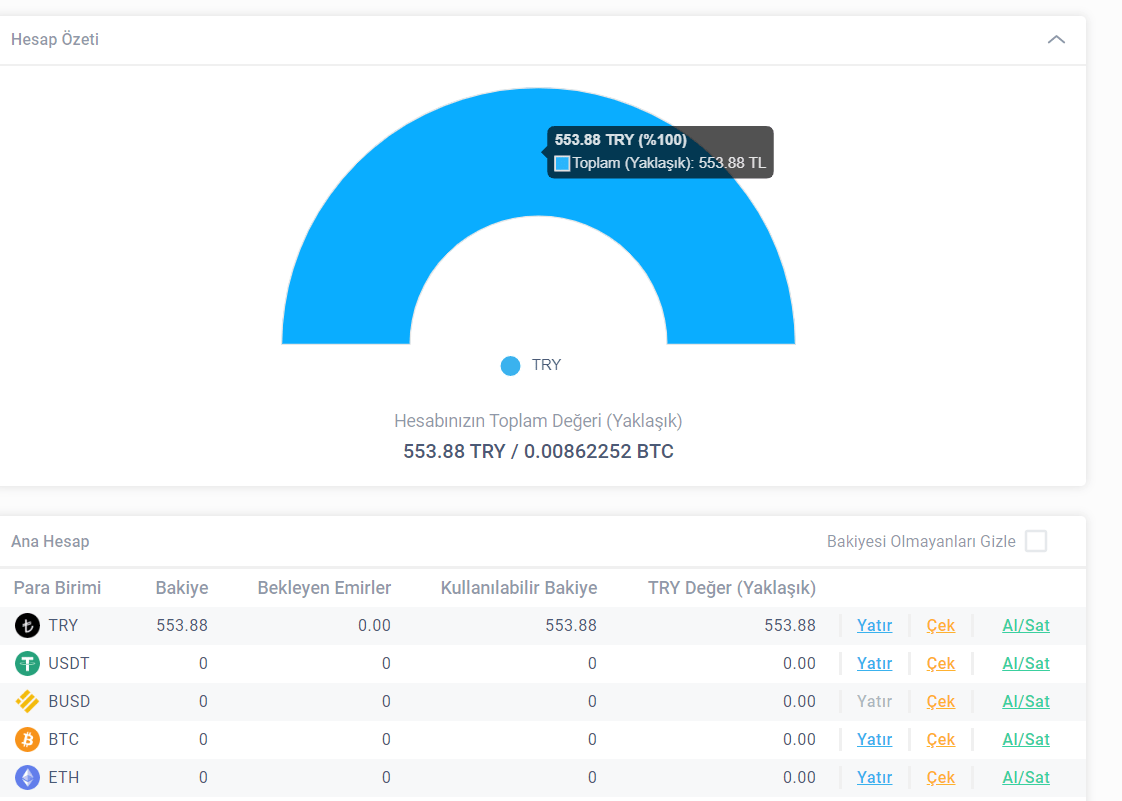Click Yatır for the BTC row
Viewport: 1122px width, 801px height.
coord(874,739)
